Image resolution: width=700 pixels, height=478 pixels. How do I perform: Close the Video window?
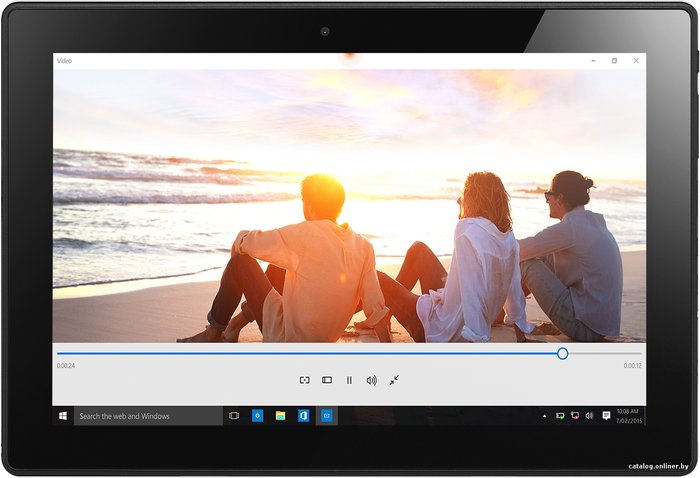click(x=636, y=61)
